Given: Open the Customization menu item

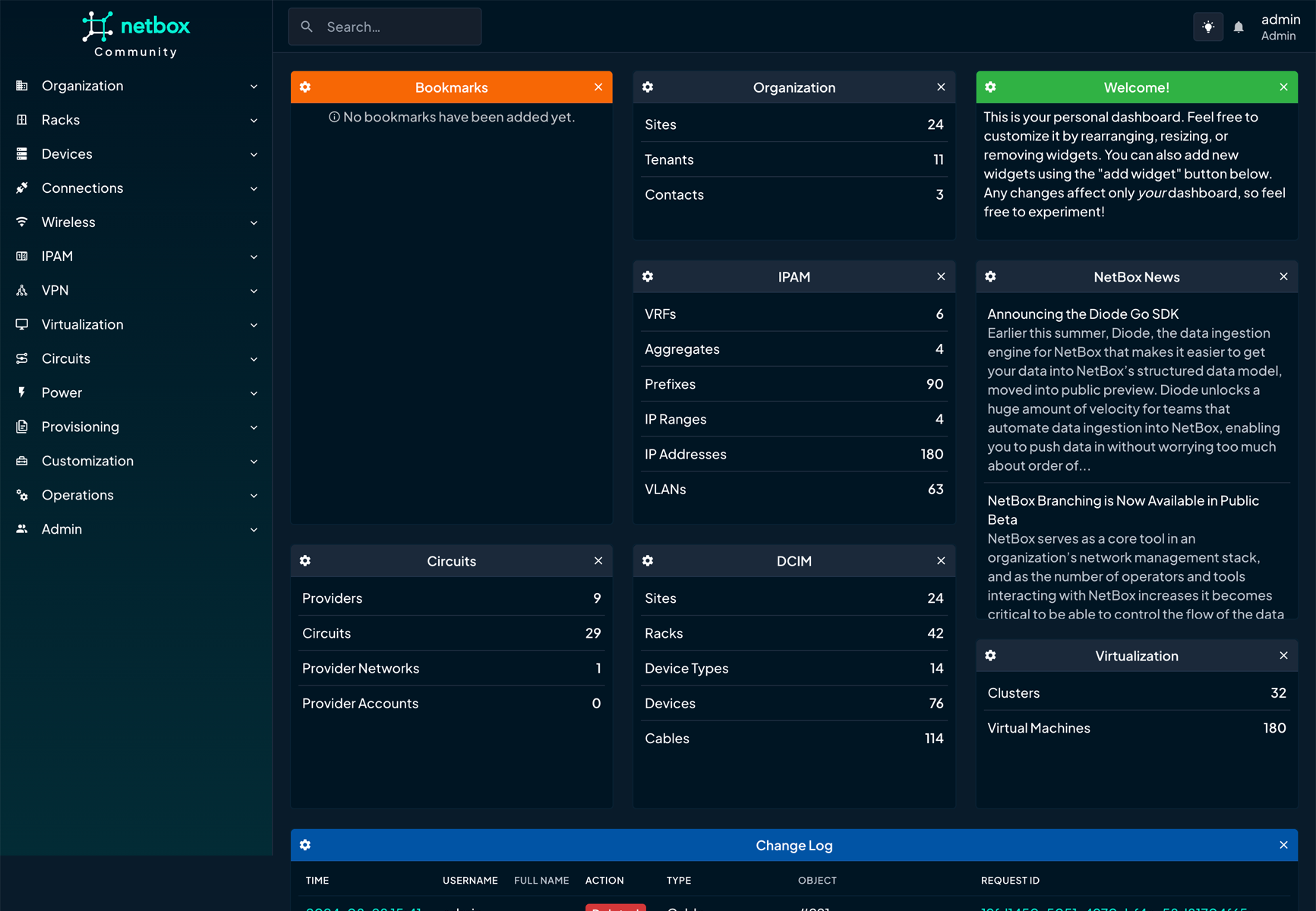Looking at the screenshot, I should point(137,461).
